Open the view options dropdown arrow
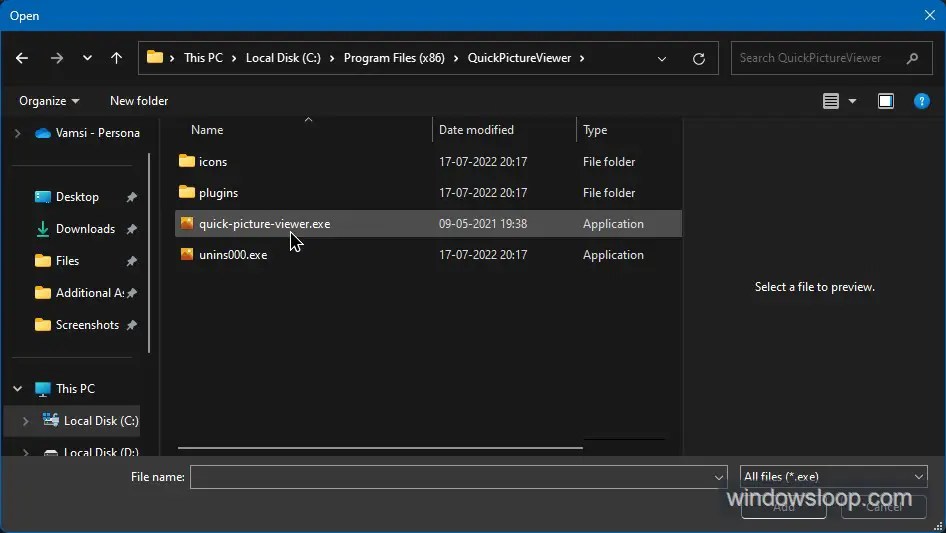The height and width of the screenshot is (533, 946). (852, 101)
